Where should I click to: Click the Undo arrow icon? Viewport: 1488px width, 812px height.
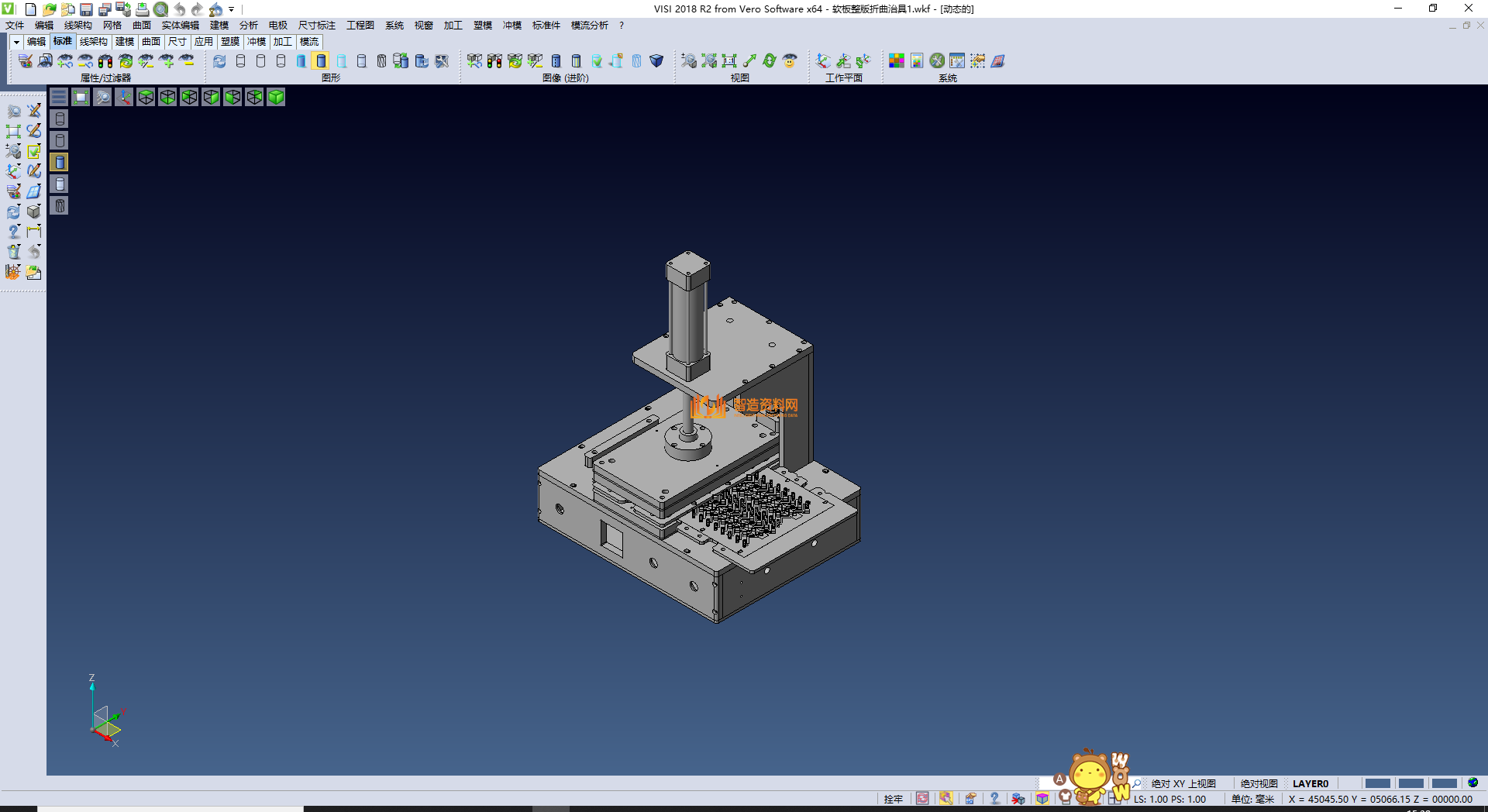tap(180, 9)
